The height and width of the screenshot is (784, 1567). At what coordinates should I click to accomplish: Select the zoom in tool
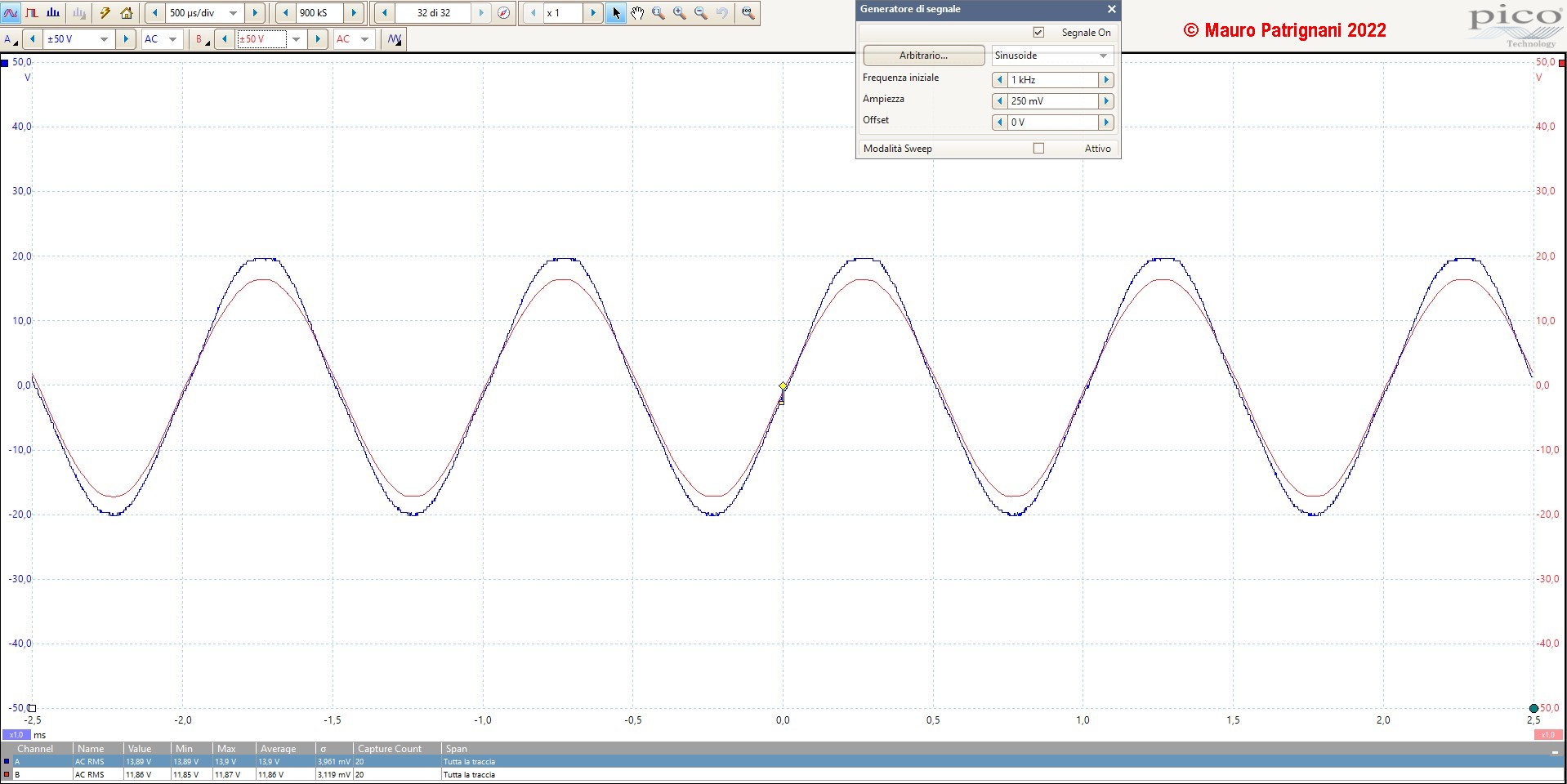[x=680, y=13]
